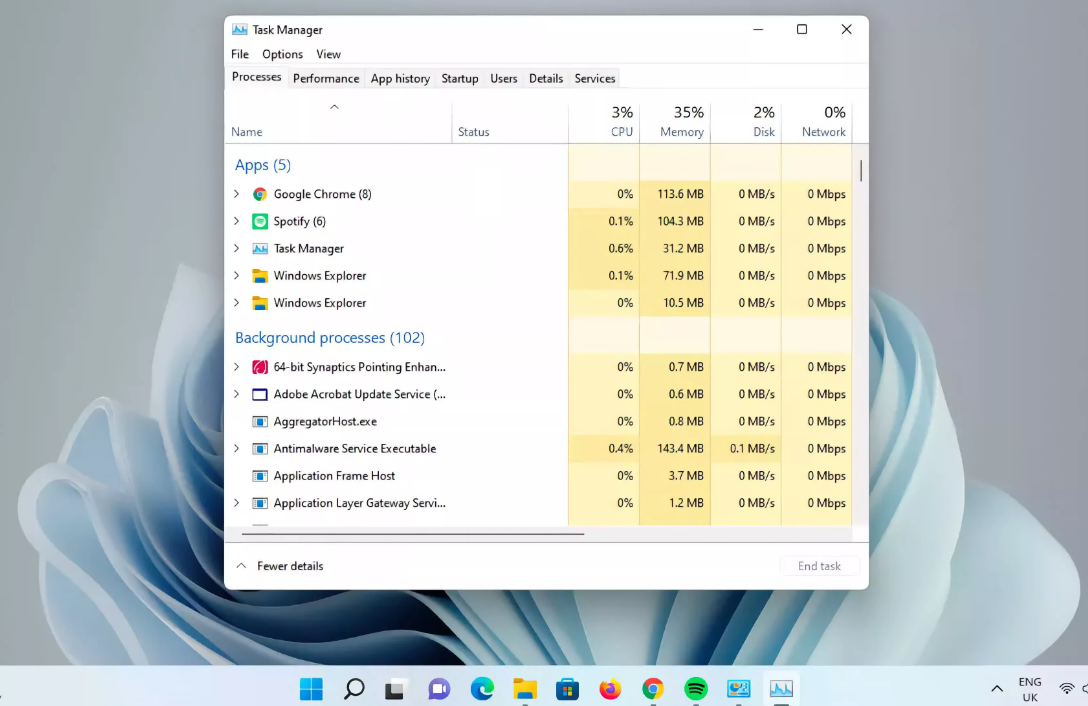The width and height of the screenshot is (1088, 706).
Task: Switch to the Users tab
Action: point(504,78)
